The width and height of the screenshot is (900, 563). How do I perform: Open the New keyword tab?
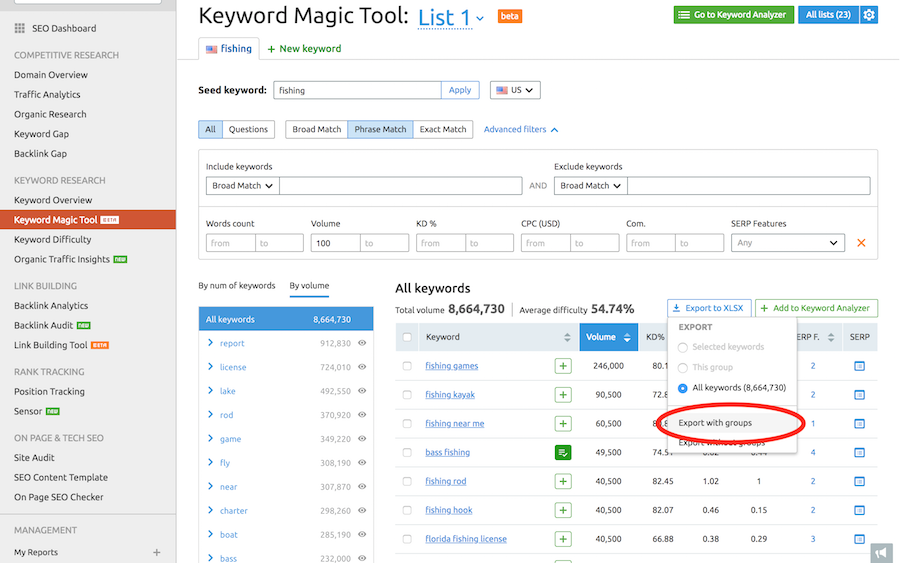[x=304, y=49]
